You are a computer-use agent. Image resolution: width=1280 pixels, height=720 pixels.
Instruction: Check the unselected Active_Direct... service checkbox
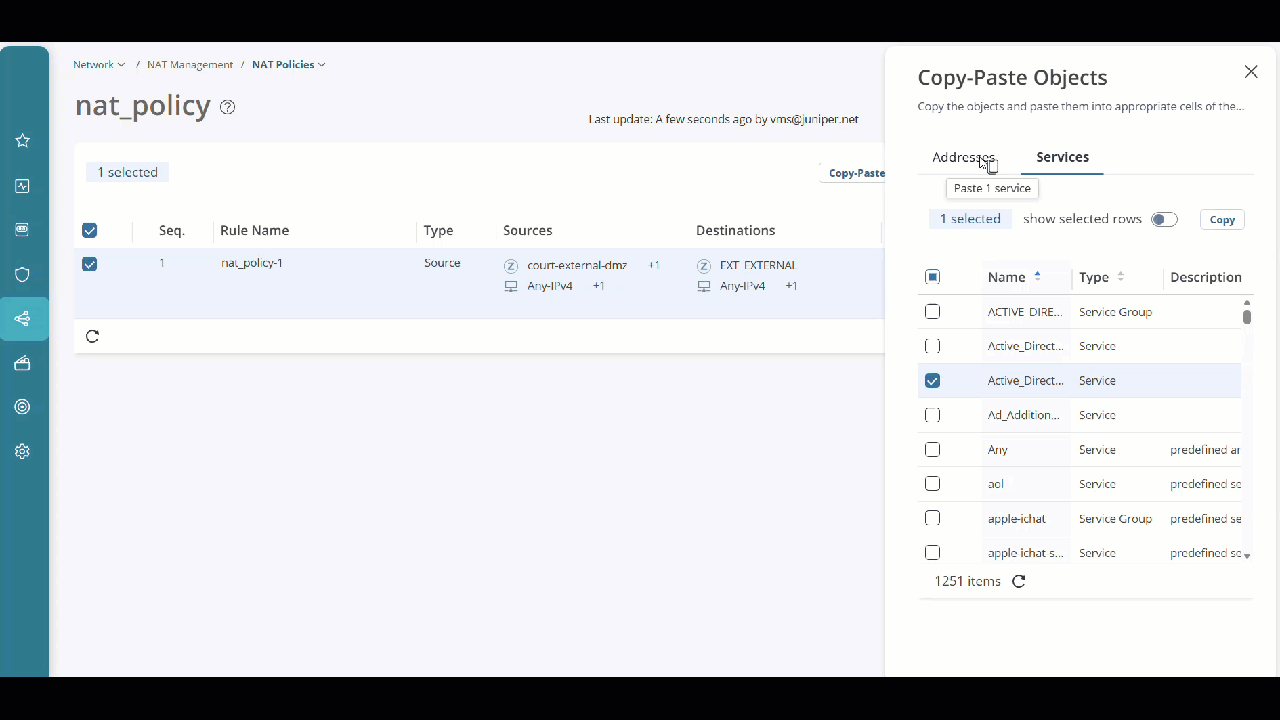(933, 346)
